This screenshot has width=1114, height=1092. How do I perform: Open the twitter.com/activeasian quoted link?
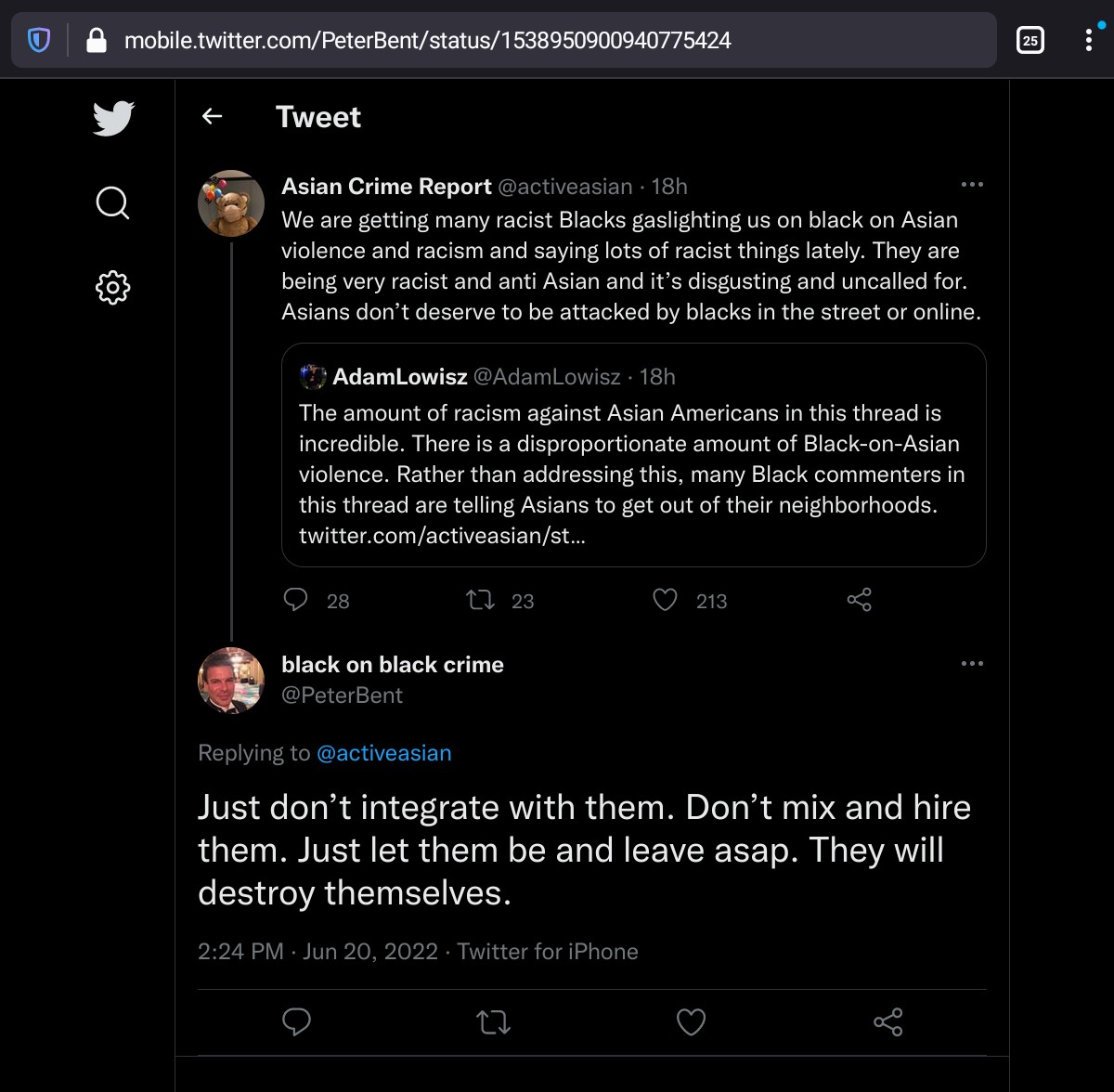(442, 536)
